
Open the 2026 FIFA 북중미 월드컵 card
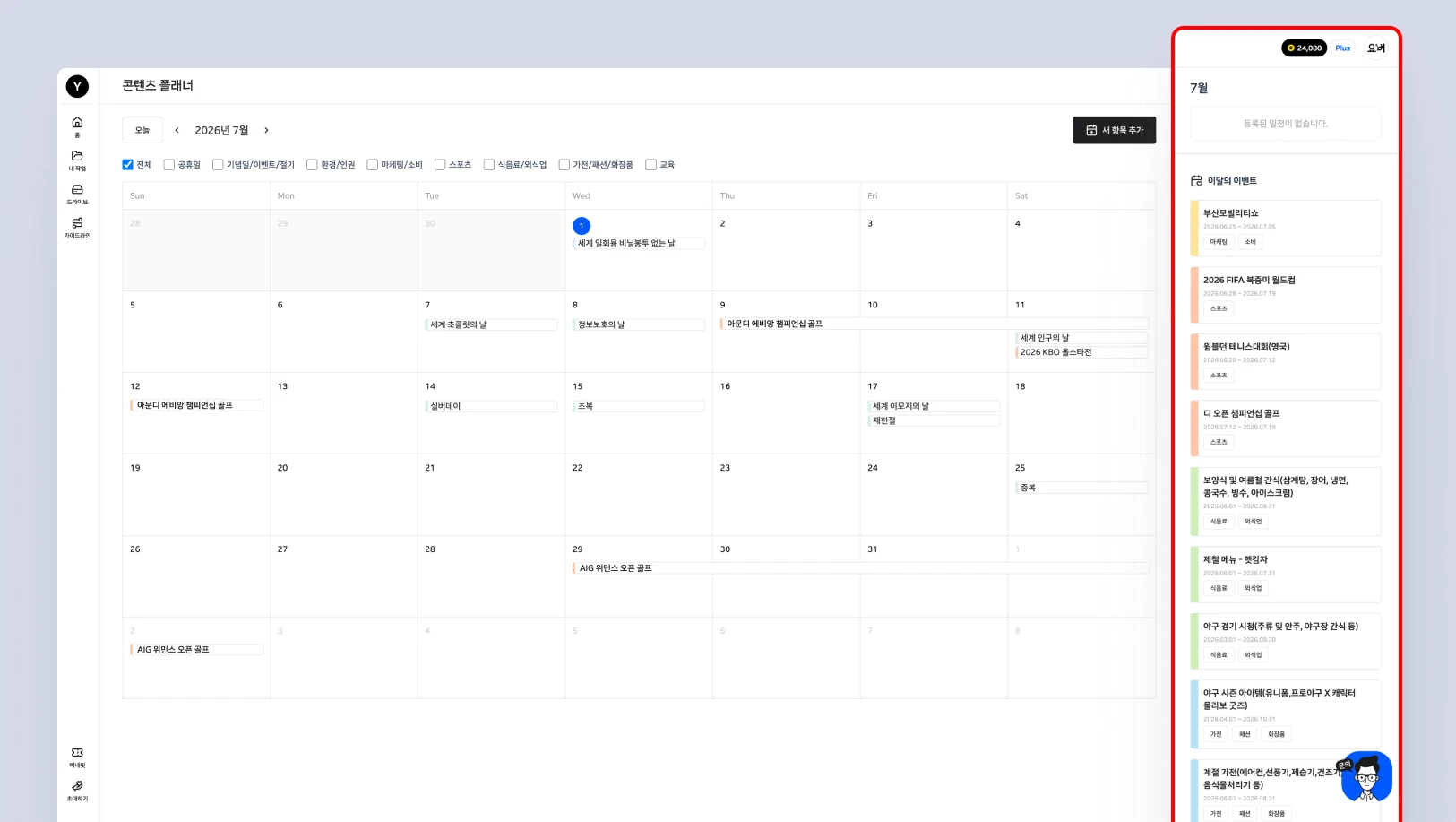coord(1285,295)
